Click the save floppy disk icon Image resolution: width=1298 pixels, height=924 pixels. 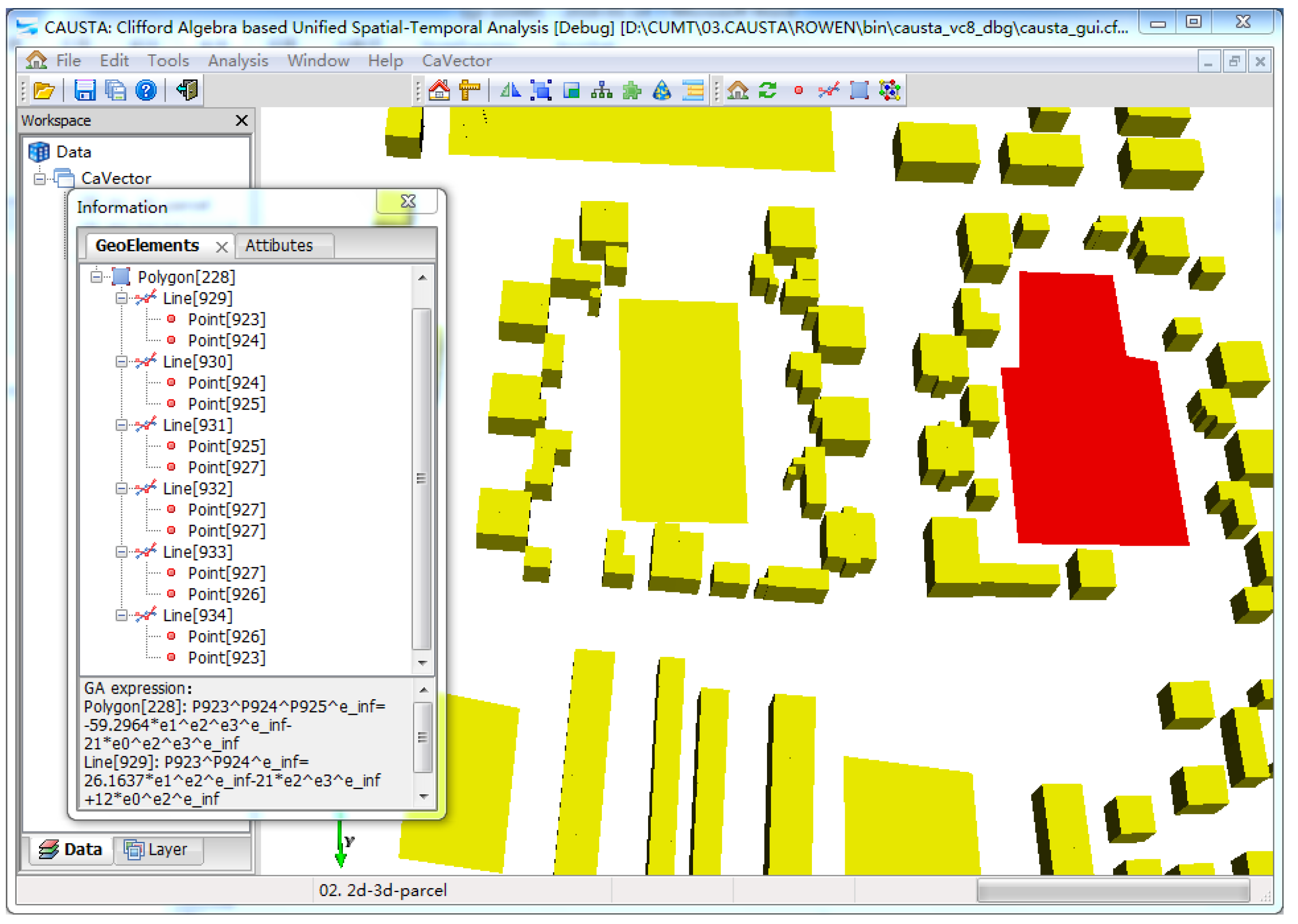tap(85, 91)
